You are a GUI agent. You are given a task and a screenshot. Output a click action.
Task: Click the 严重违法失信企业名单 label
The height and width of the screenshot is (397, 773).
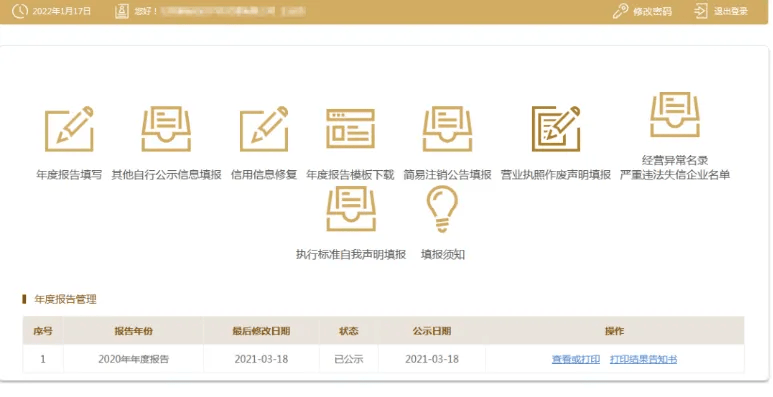(x=675, y=175)
